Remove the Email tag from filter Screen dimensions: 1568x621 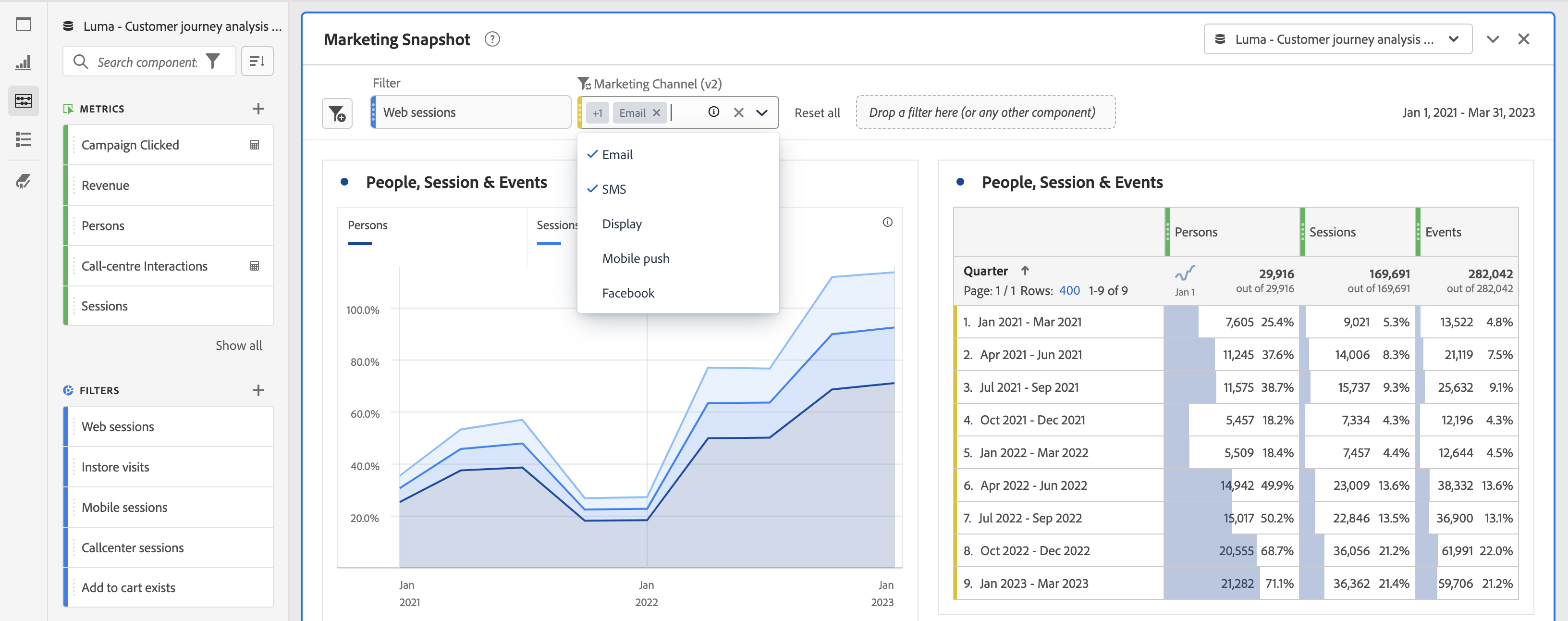(656, 112)
